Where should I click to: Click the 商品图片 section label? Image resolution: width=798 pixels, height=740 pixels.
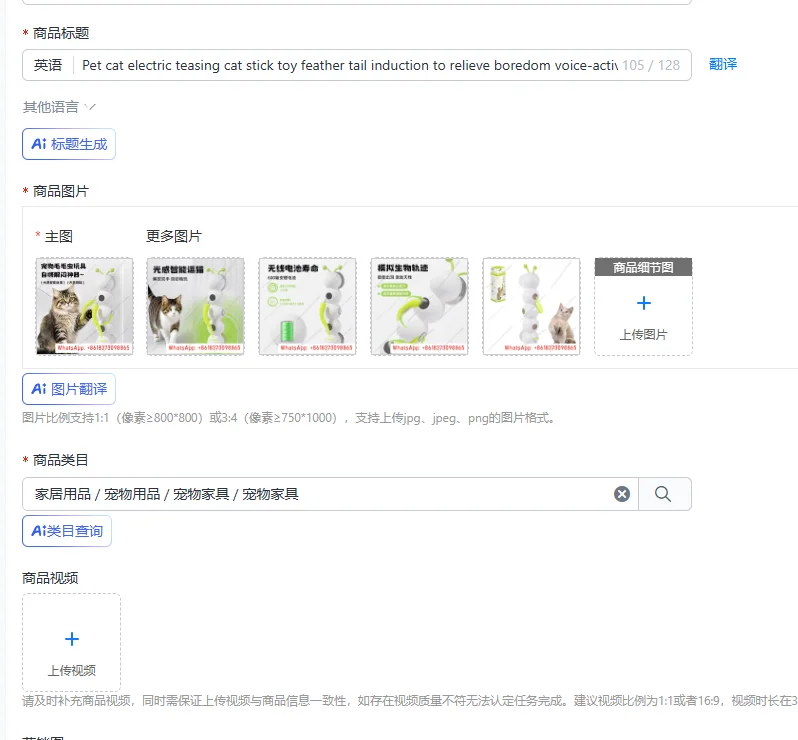click(x=61, y=191)
